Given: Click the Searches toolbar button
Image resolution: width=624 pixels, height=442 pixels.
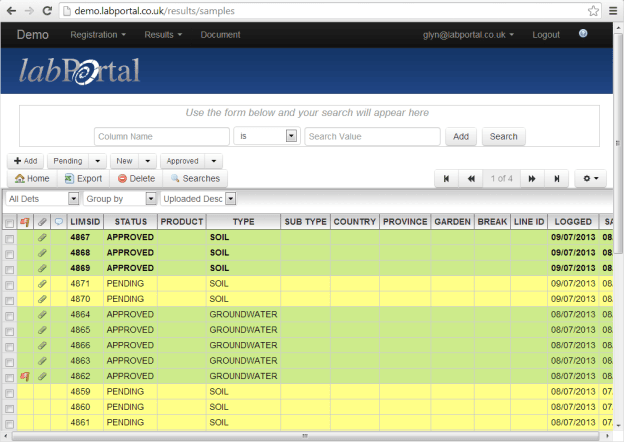Looking at the screenshot, I should [195, 179].
